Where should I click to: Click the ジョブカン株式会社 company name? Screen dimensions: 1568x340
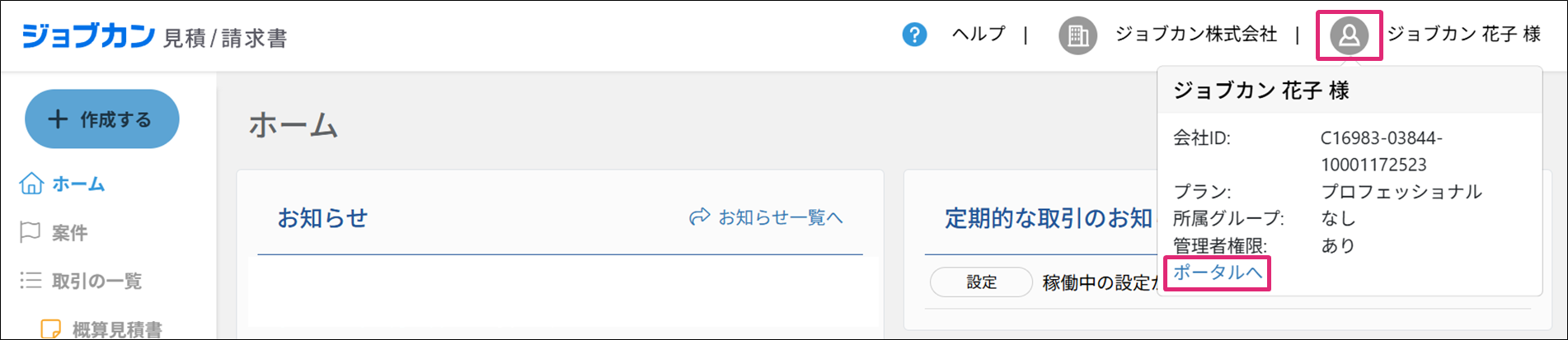(x=1195, y=35)
